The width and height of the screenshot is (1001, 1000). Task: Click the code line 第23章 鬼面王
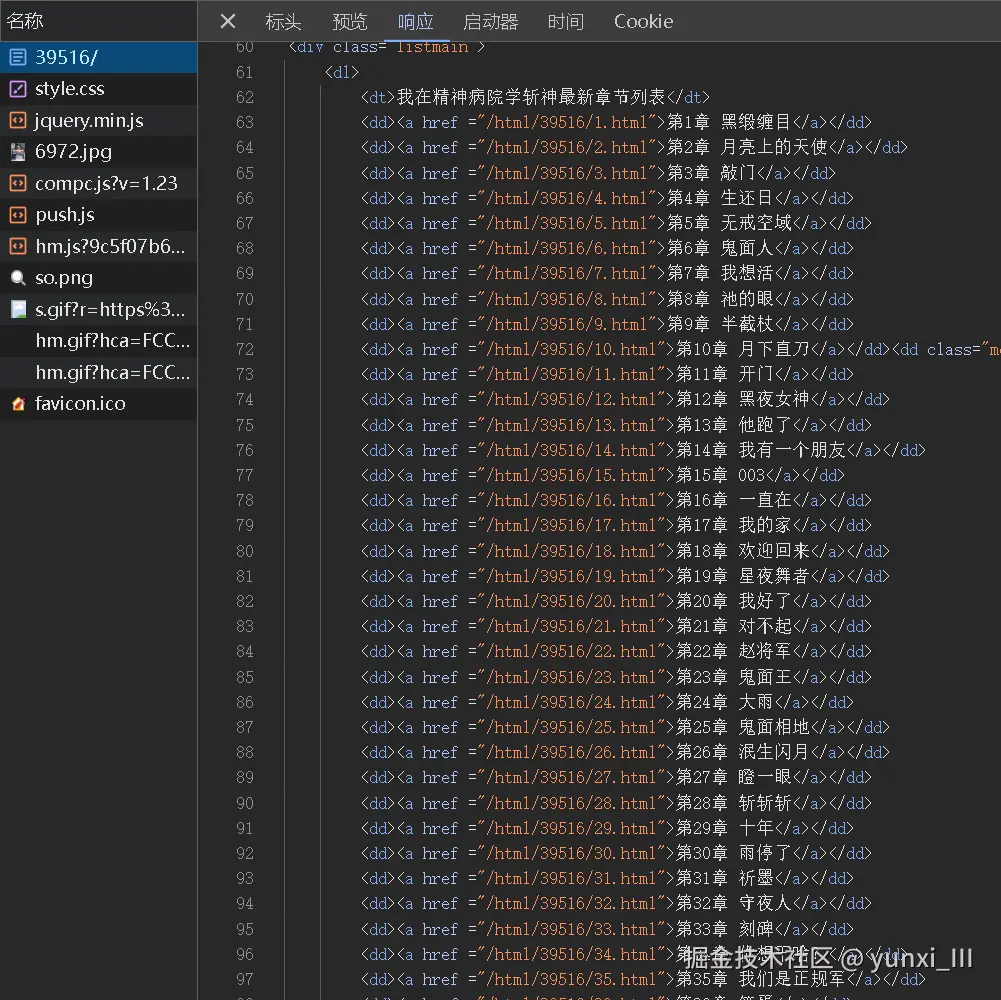616,677
